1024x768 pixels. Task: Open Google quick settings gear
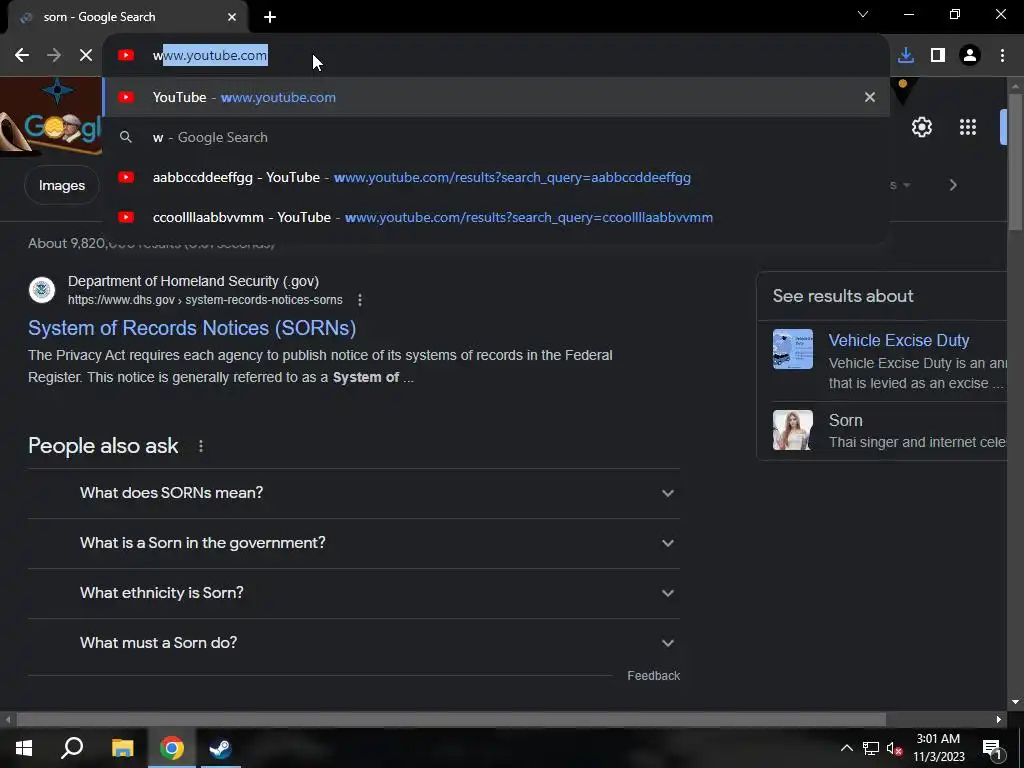pos(921,127)
